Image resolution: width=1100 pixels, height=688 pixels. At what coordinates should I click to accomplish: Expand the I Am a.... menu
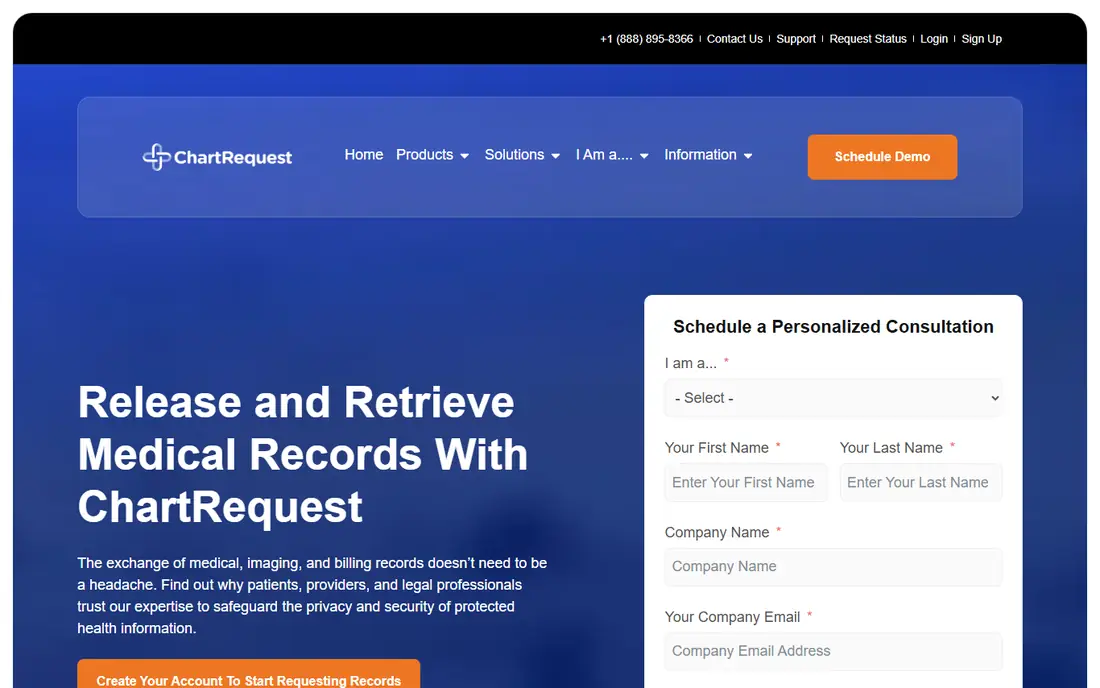click(x=612, y=155)
